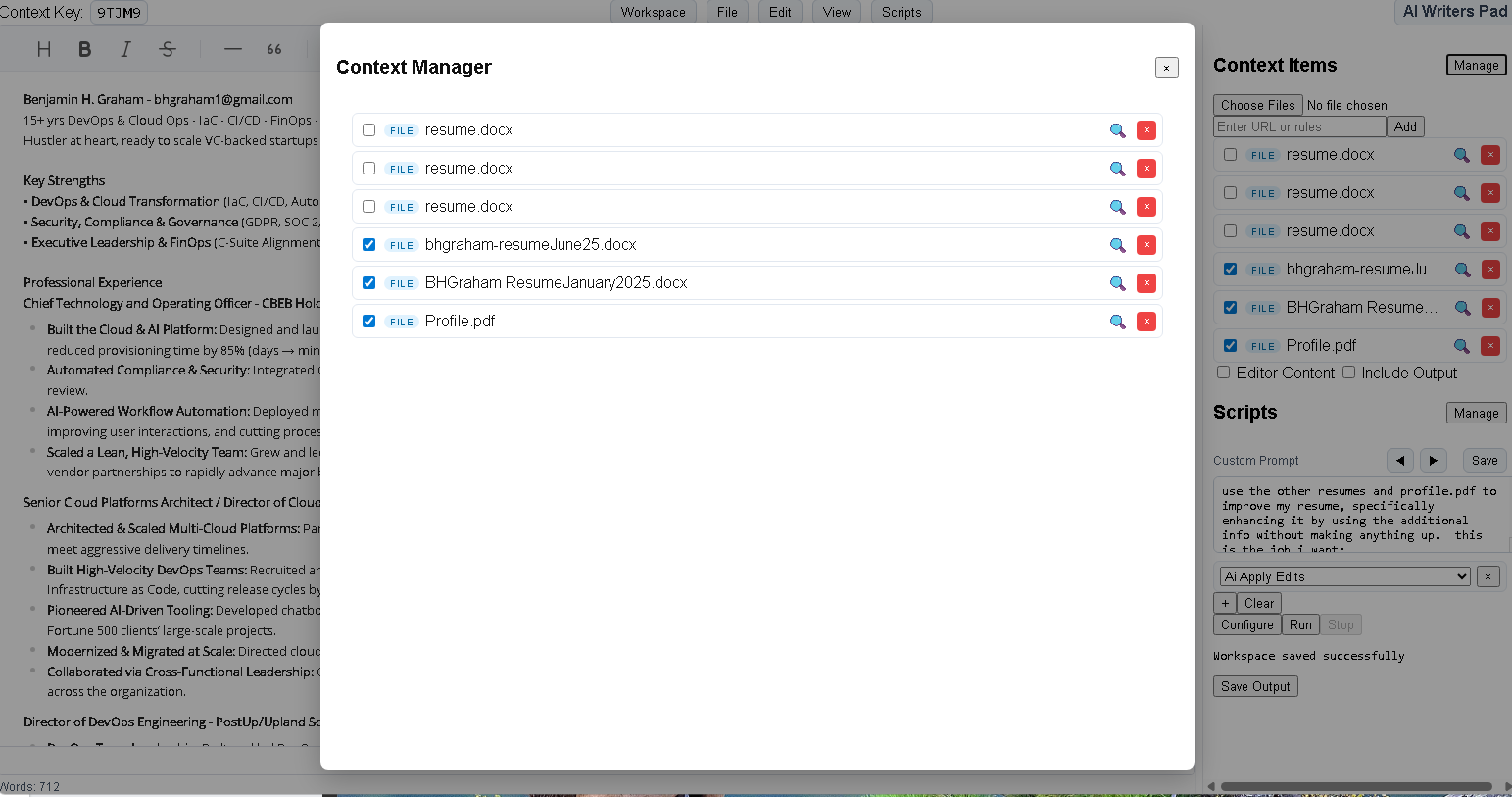Open the Ai Apply Edits dropdown
The width and height of the screenshot is (1512, 797).
tap(1345, 576)
